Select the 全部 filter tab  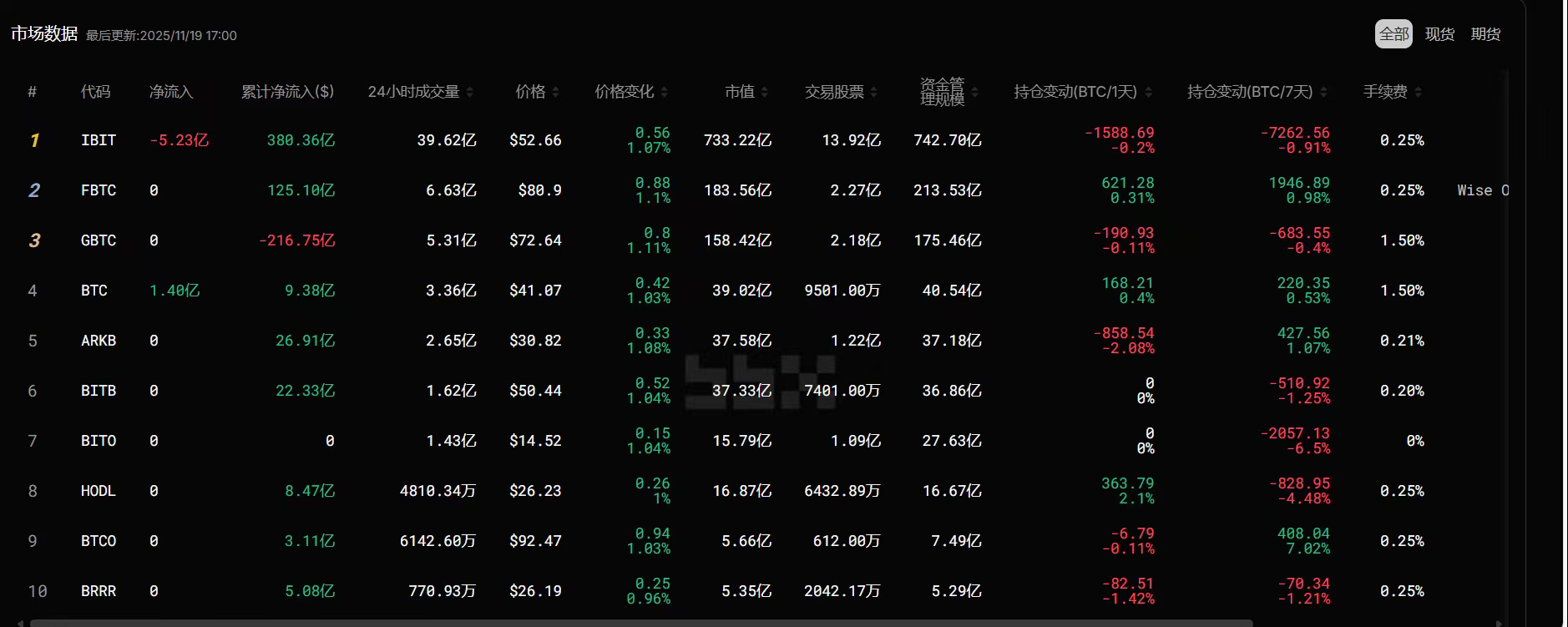pyautogui.click(x=1393, y=34)
